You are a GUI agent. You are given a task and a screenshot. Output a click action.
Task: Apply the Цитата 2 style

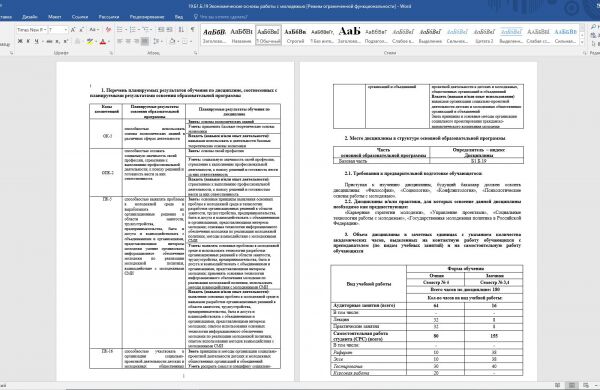pyautogui.click(x=484, y=35)
